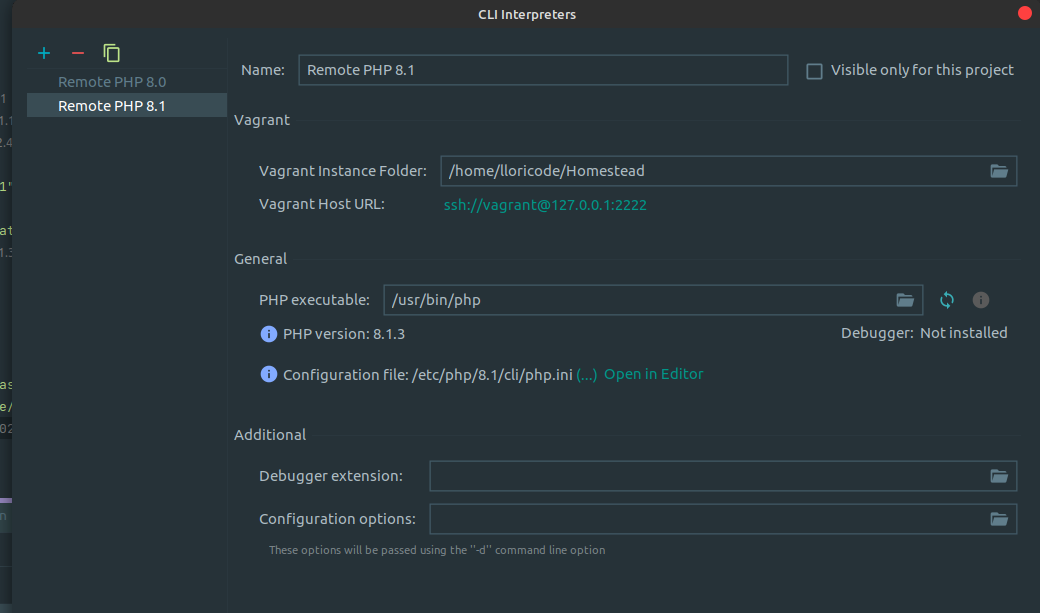The height and width of the screenshot is (613, 1040).
Task: Click the info icon beside the refresh button
Action: pyautogui.click(x=980, y=299)
